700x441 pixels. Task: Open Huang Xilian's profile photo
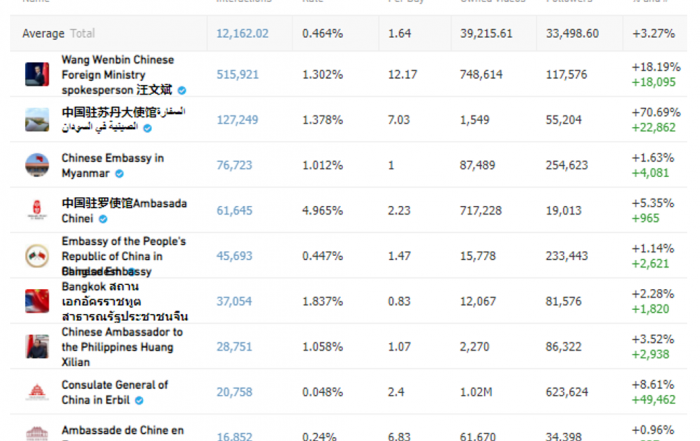[37, 347]
